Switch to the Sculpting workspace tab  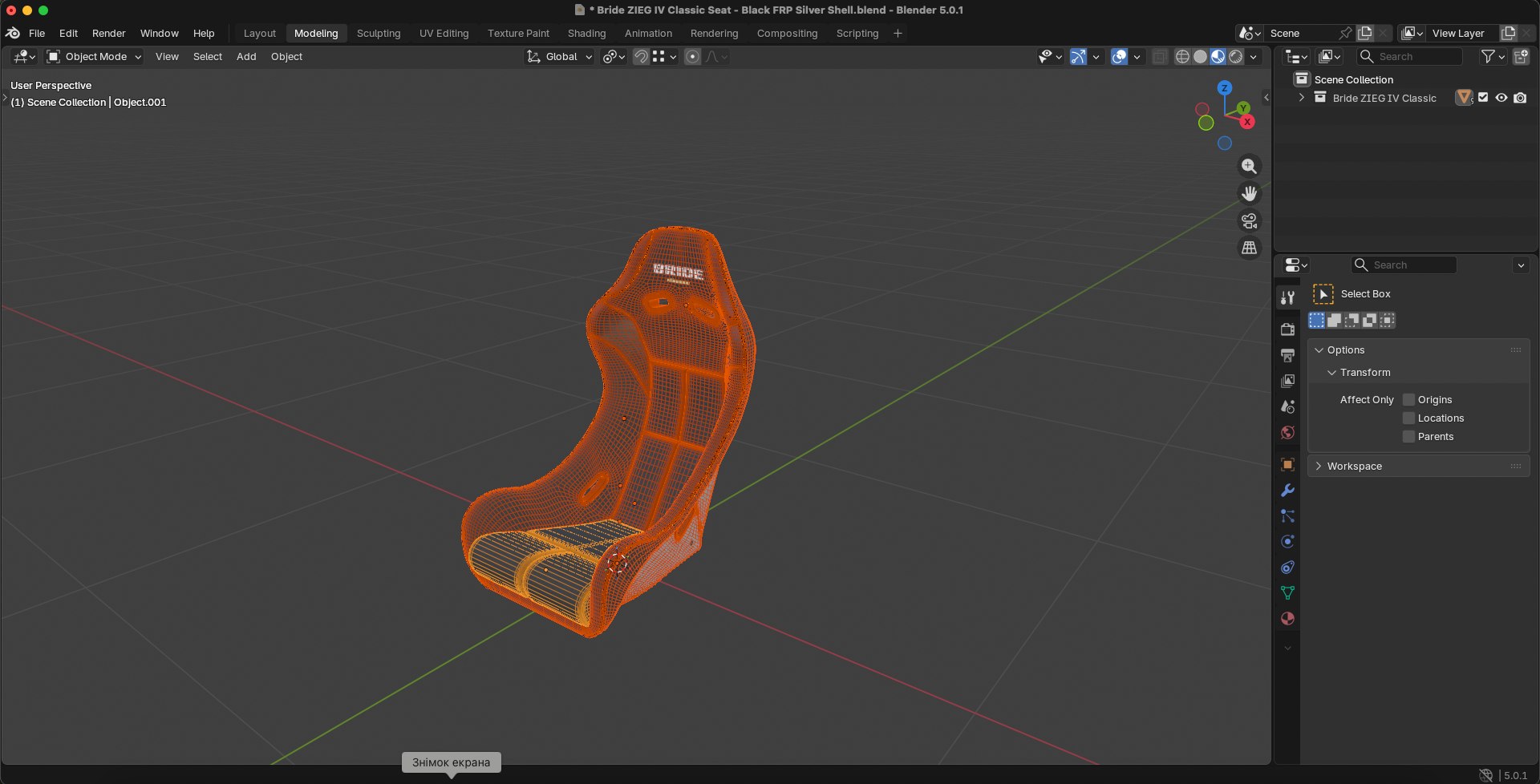pyautogui.click(x=379, y=33)
